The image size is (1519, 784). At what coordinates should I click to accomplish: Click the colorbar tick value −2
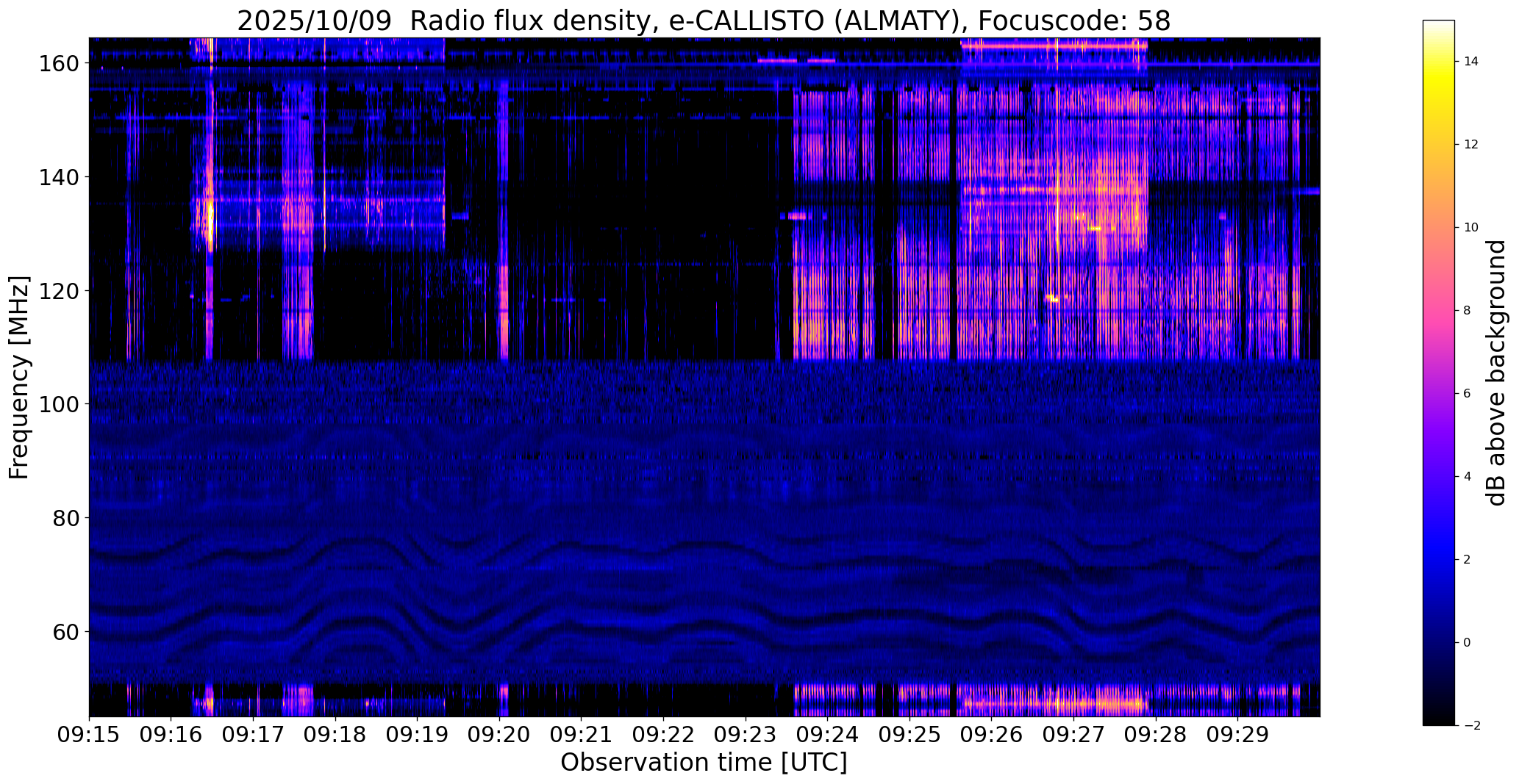click(x=1471, y=726)
